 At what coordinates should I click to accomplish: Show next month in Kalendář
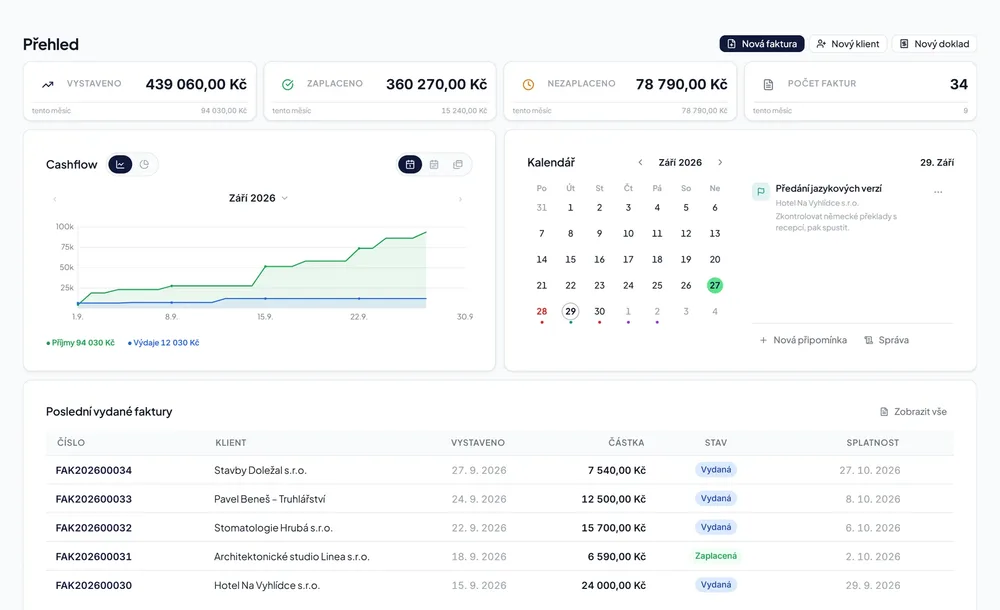pos(720,163)
